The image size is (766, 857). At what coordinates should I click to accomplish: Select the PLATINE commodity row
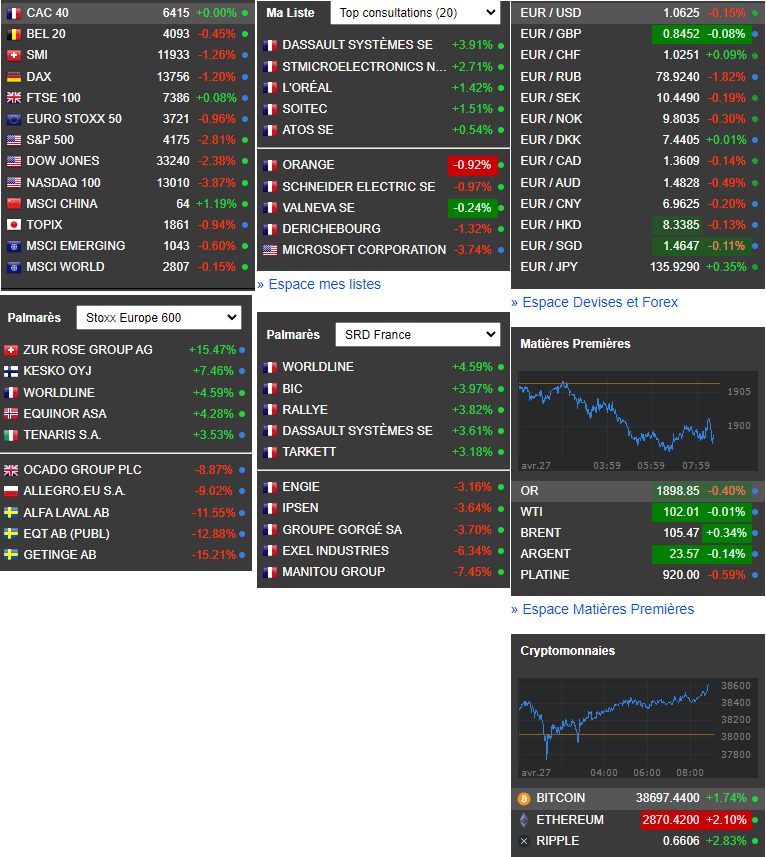(638, 575)
